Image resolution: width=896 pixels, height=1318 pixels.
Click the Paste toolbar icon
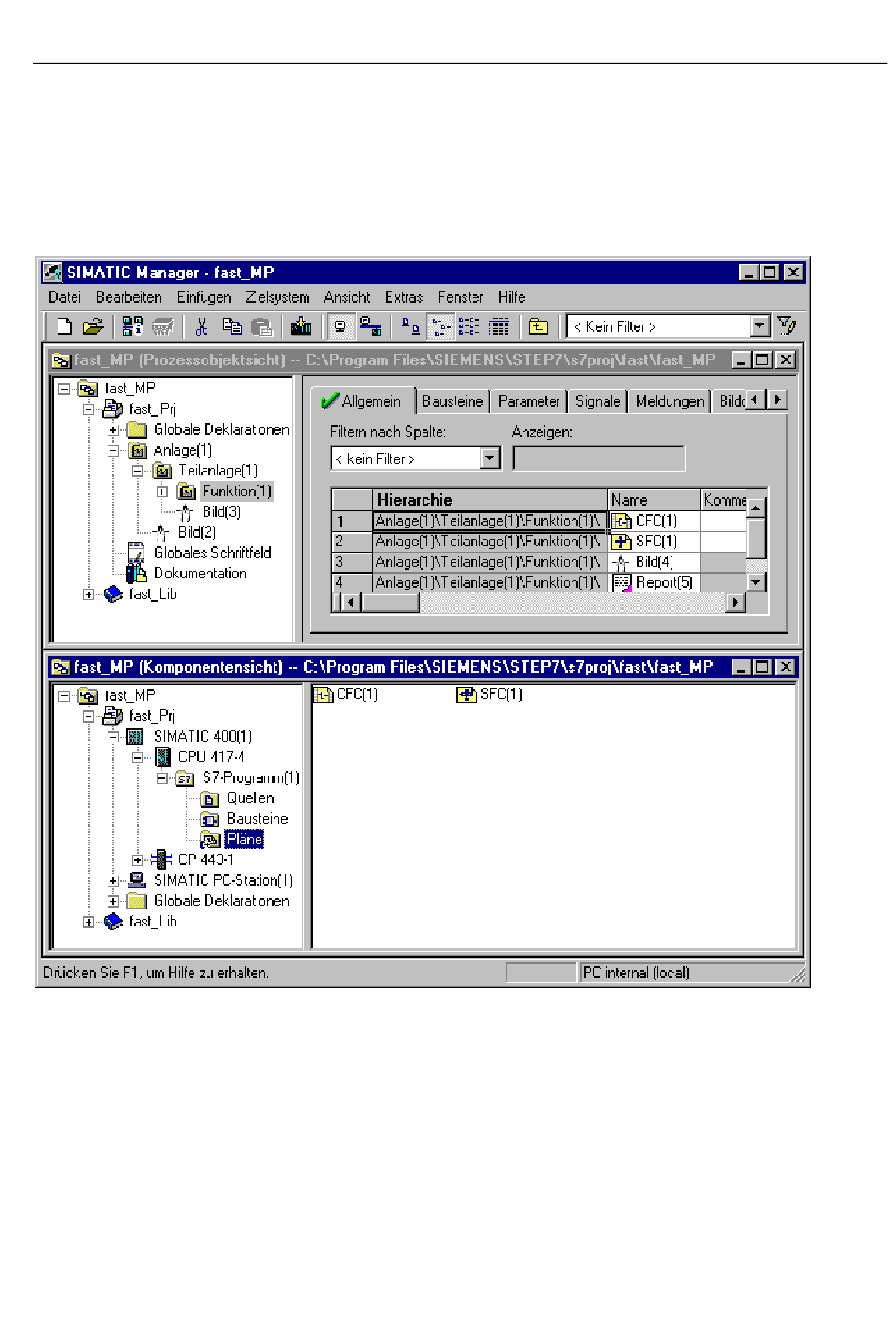pyautogui.click(x=262, y=326)
